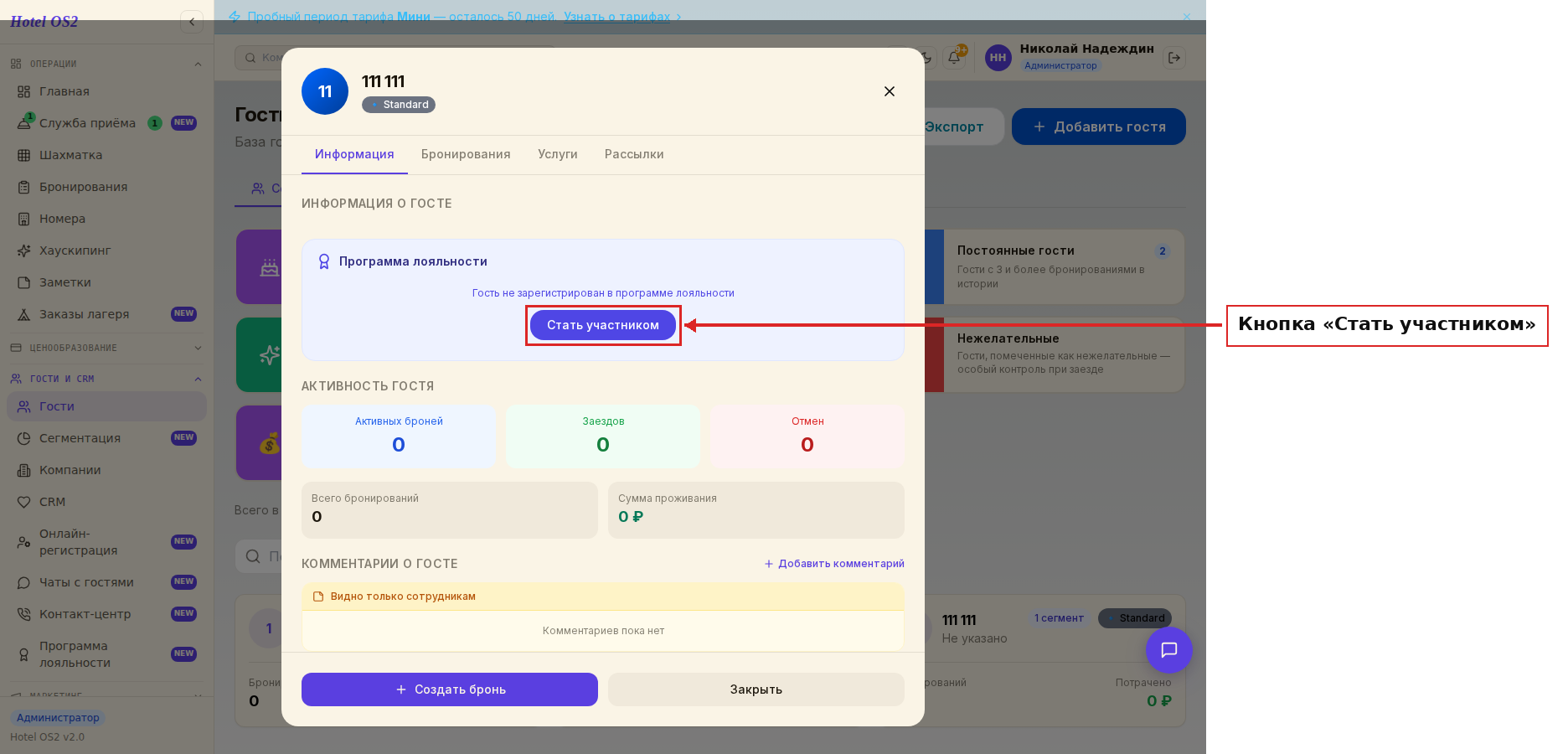Click the loyalty program medal icon

click(x=324, y=261)
